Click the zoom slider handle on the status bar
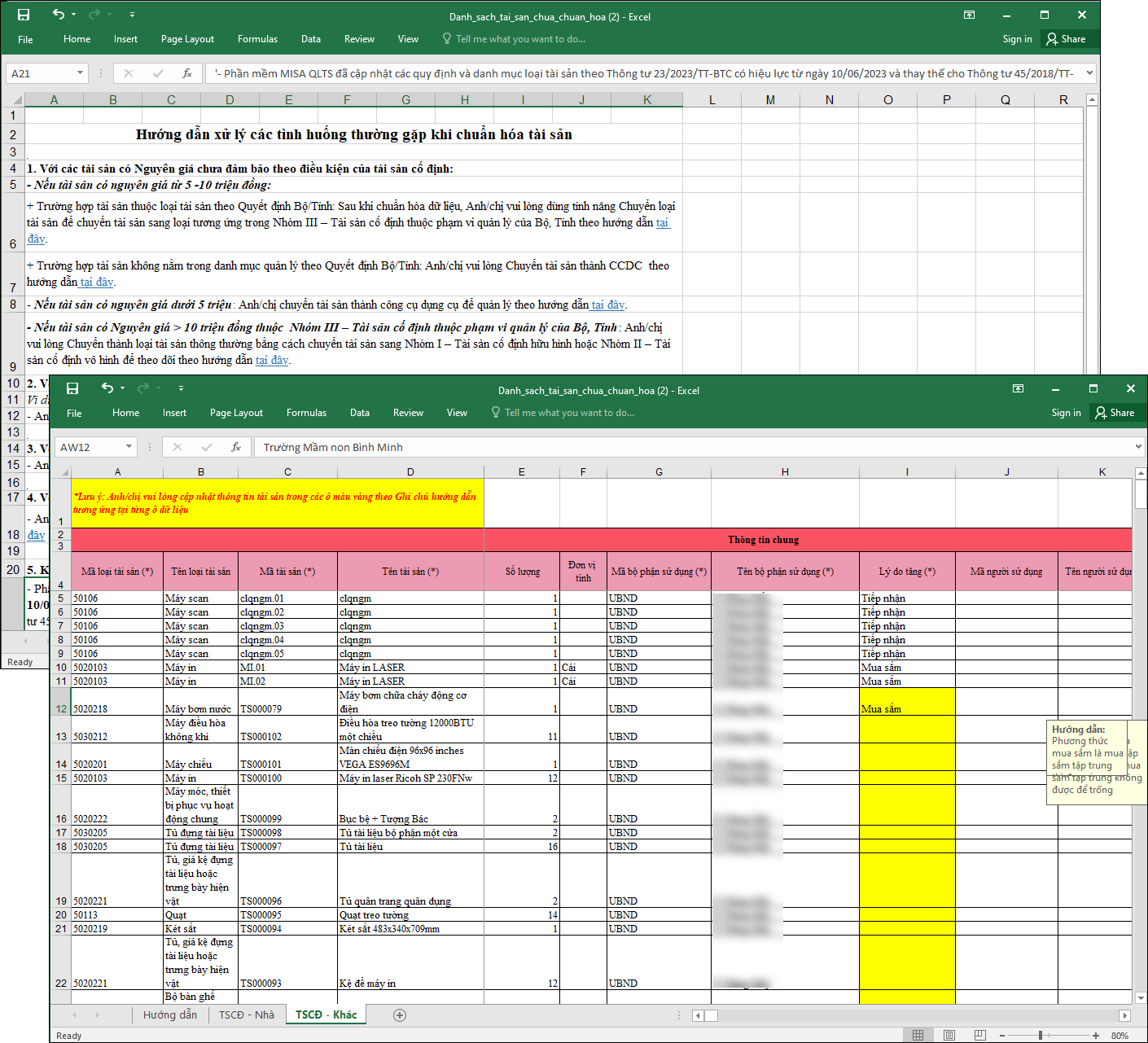1148x1043 pixels. coord(1041,1036)
